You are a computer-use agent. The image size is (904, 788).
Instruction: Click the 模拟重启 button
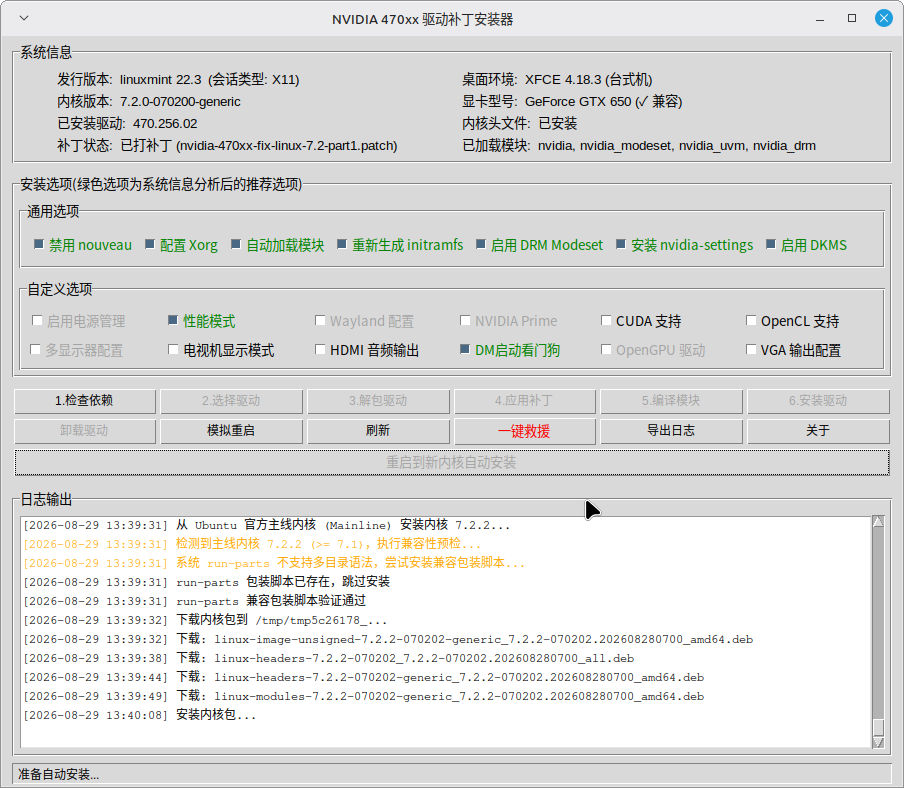point(231,431)
